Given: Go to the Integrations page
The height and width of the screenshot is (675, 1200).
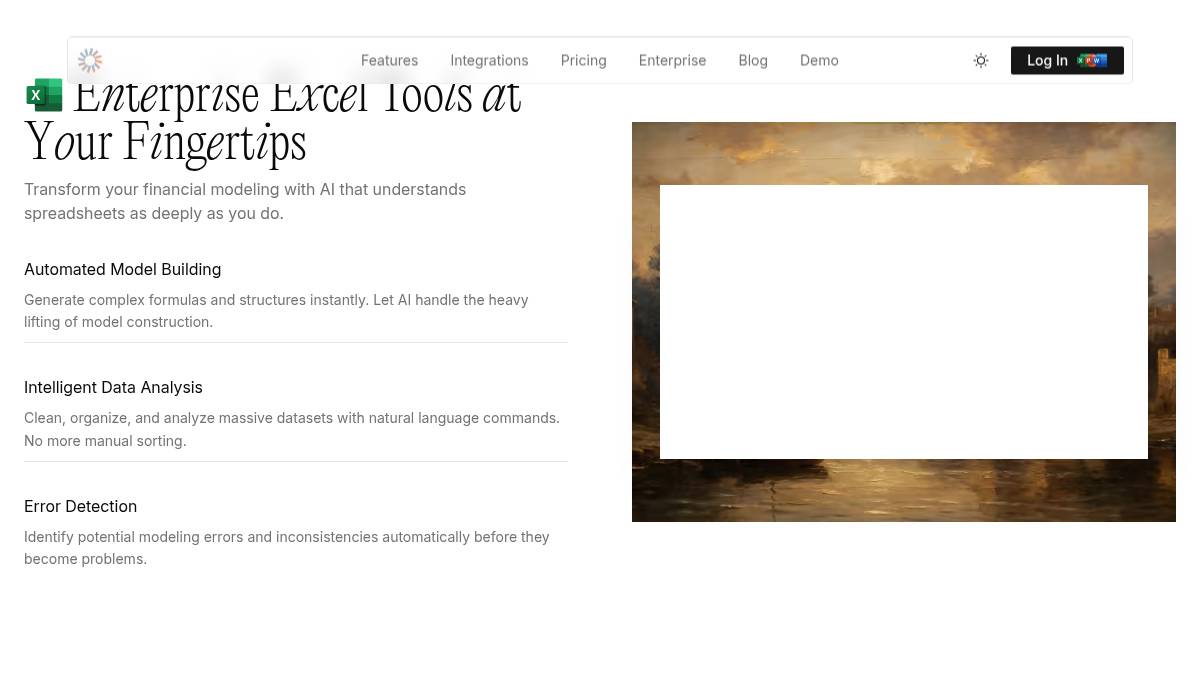Looking at the screenshot, I should pyautogui.click(x=489, y=61).
